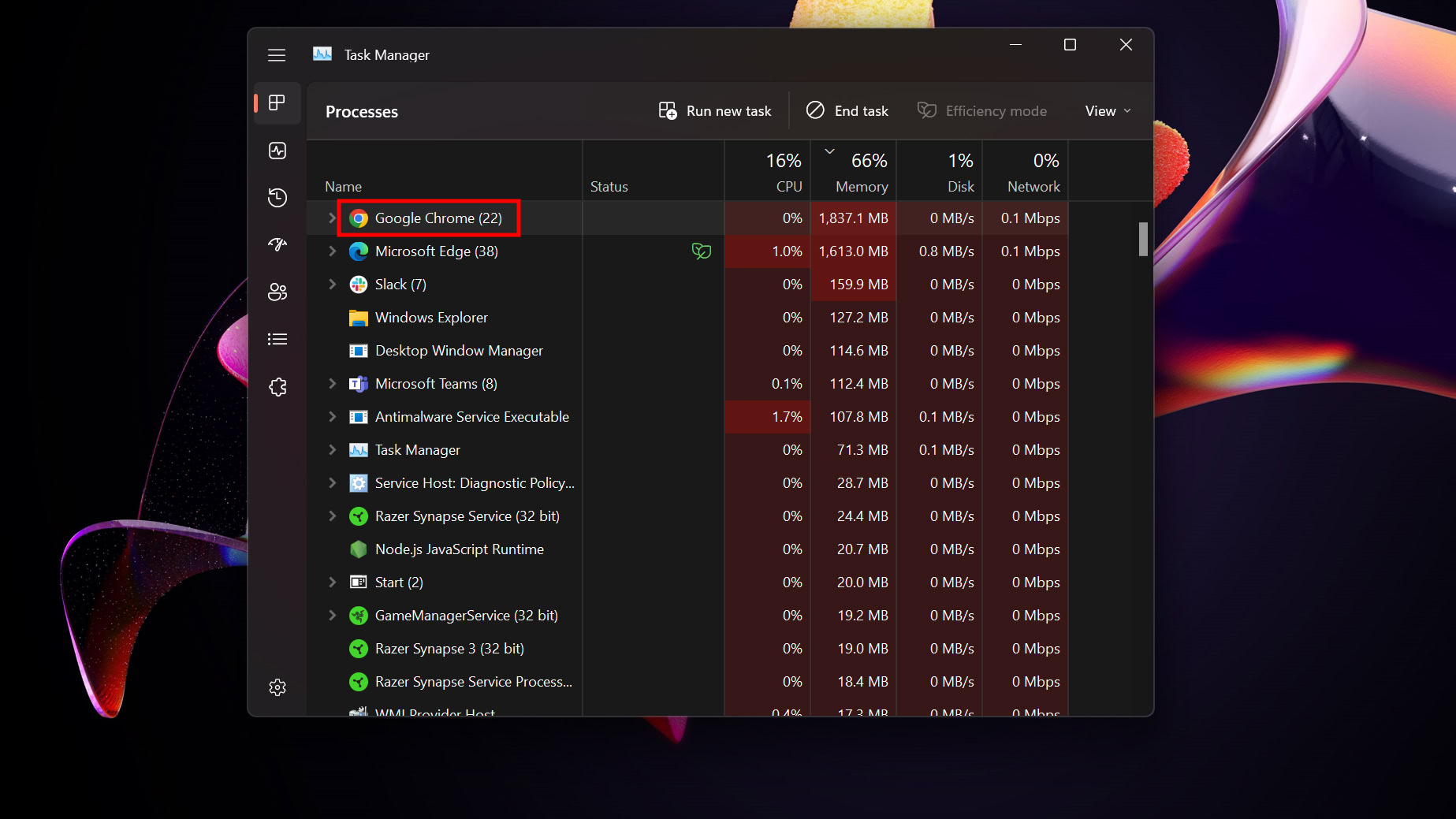Click the process list vertical scrollbar
This screenshot has height=819, width=1456.
click(1143, 240)
